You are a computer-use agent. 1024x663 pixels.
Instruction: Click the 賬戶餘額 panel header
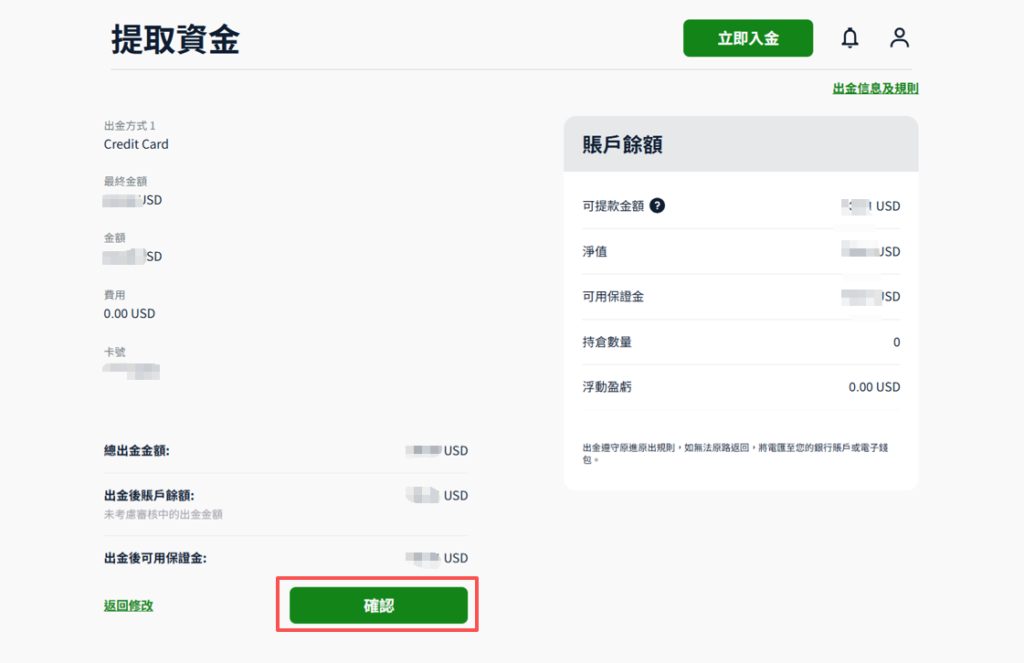(x=614, y=143)
